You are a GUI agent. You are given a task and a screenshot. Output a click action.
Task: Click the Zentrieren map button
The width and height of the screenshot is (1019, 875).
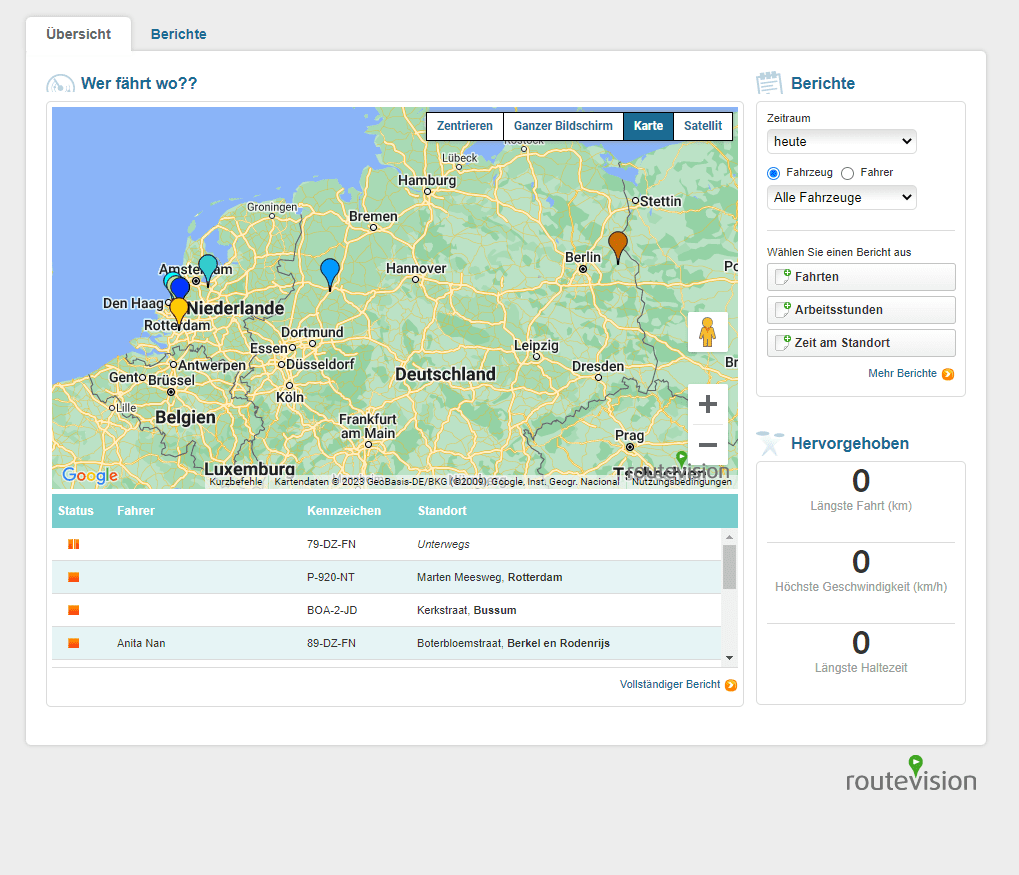point(465,125)
